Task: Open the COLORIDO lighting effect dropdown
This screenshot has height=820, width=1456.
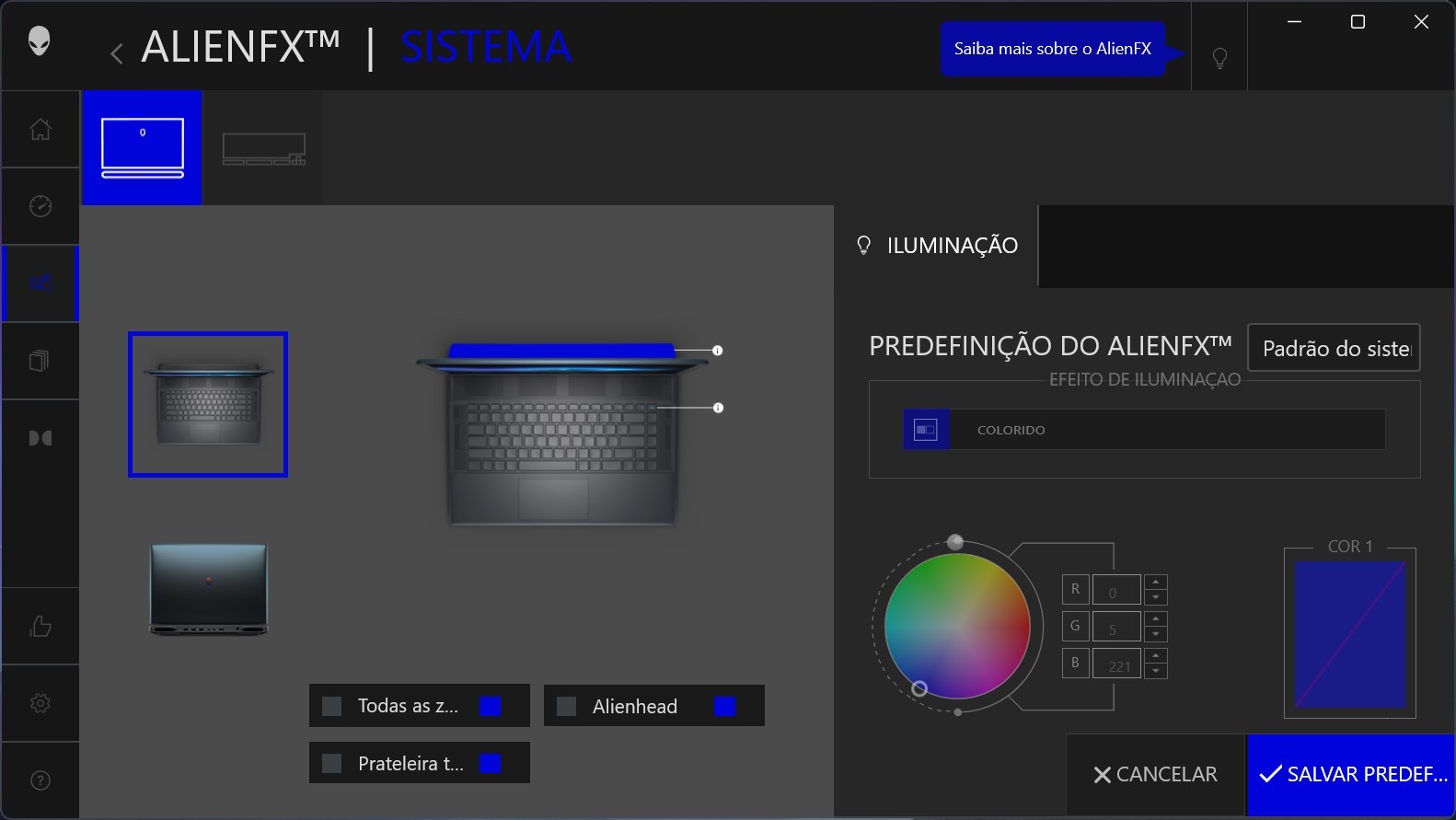Action: [1144, 430]
